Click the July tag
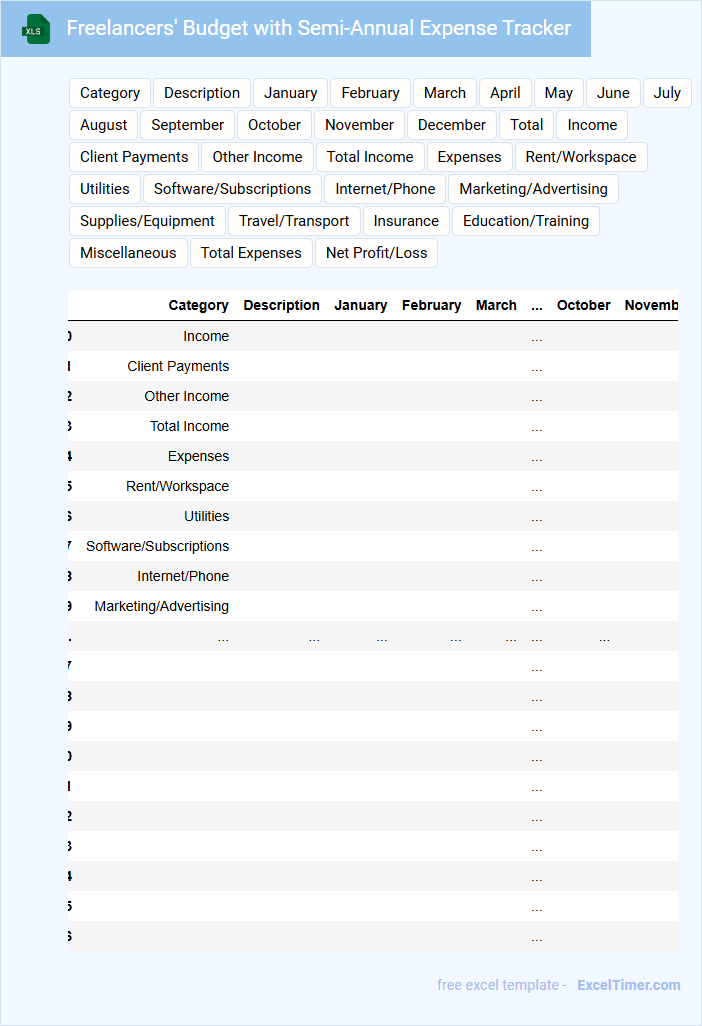This screenshot has width=702, height=1026. pos(667,93)
